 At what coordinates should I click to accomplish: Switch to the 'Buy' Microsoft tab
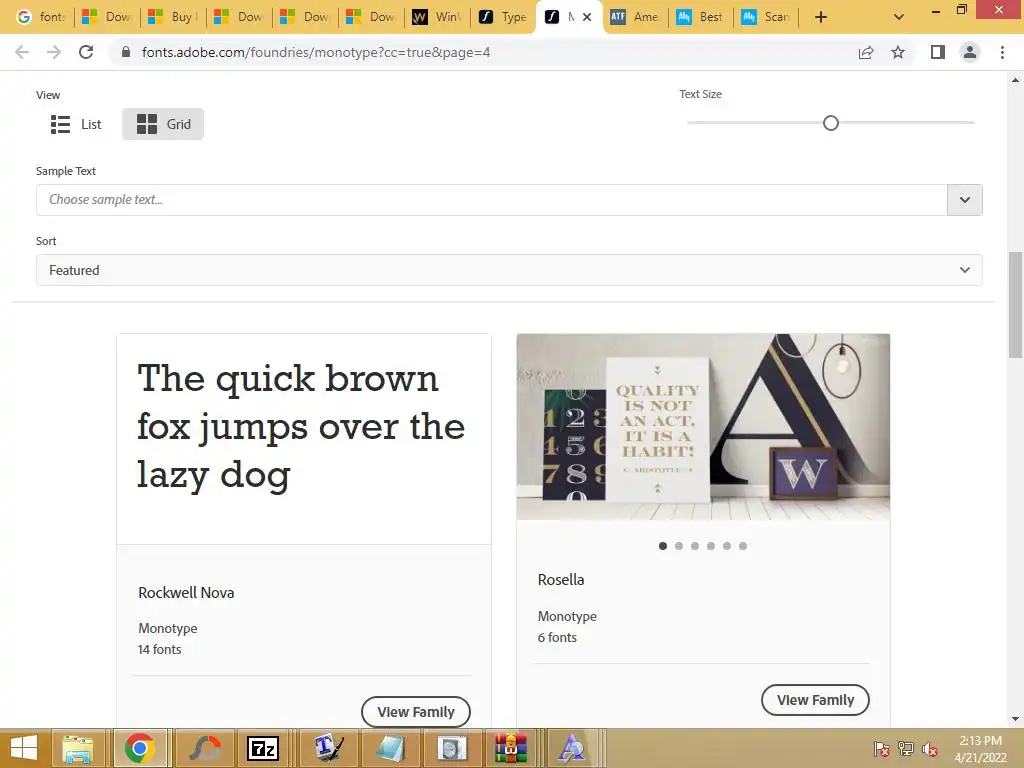[x=173, y=17]
